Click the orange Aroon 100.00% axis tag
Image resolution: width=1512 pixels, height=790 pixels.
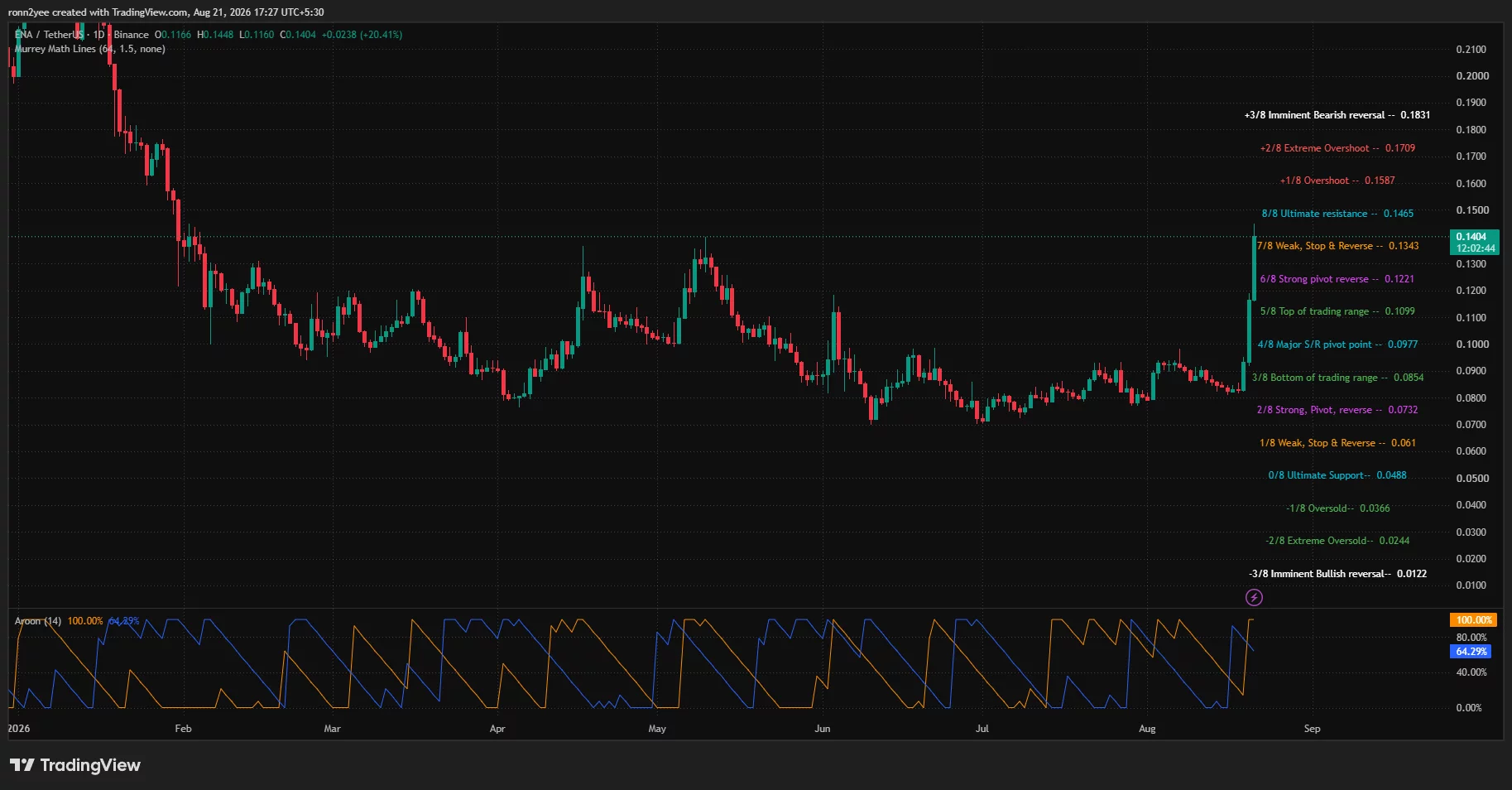(x=1474, y=620)
